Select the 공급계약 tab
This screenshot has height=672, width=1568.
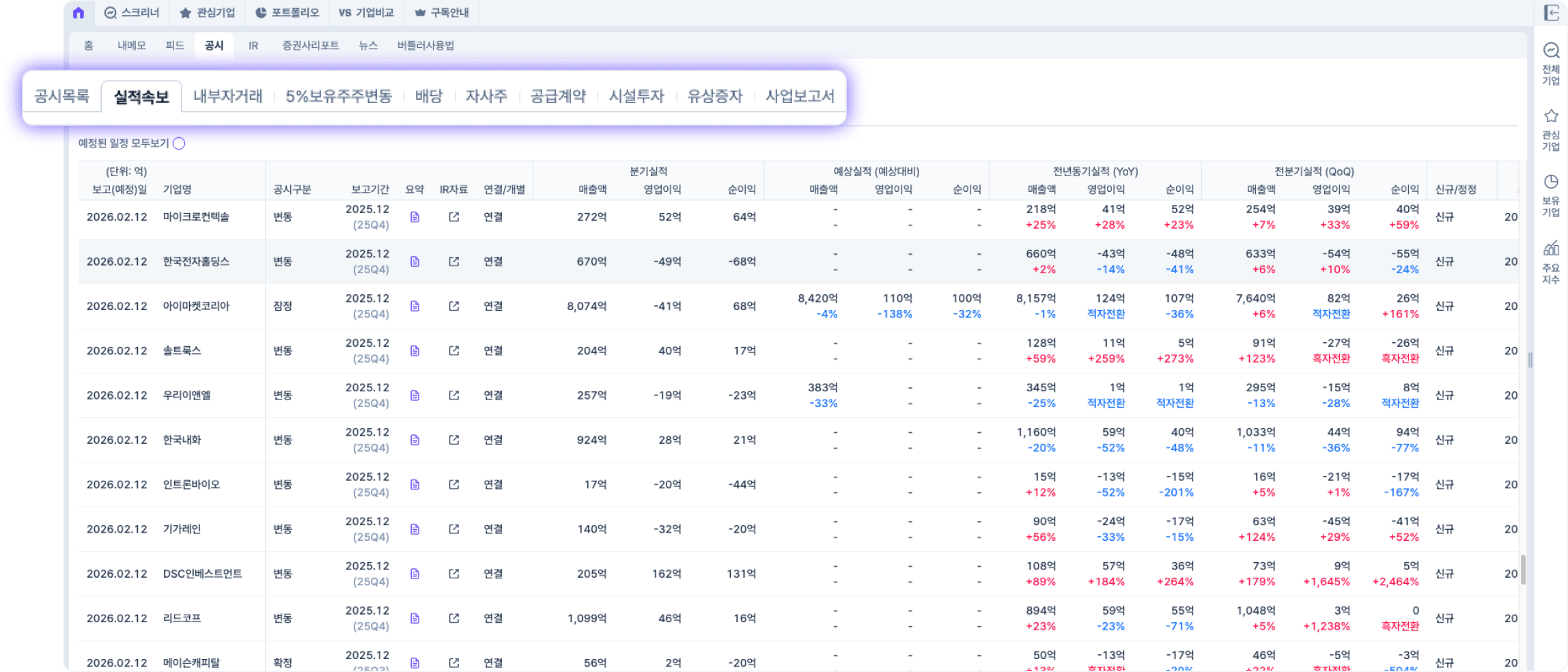pyautogui.click(x=557, y=96)
